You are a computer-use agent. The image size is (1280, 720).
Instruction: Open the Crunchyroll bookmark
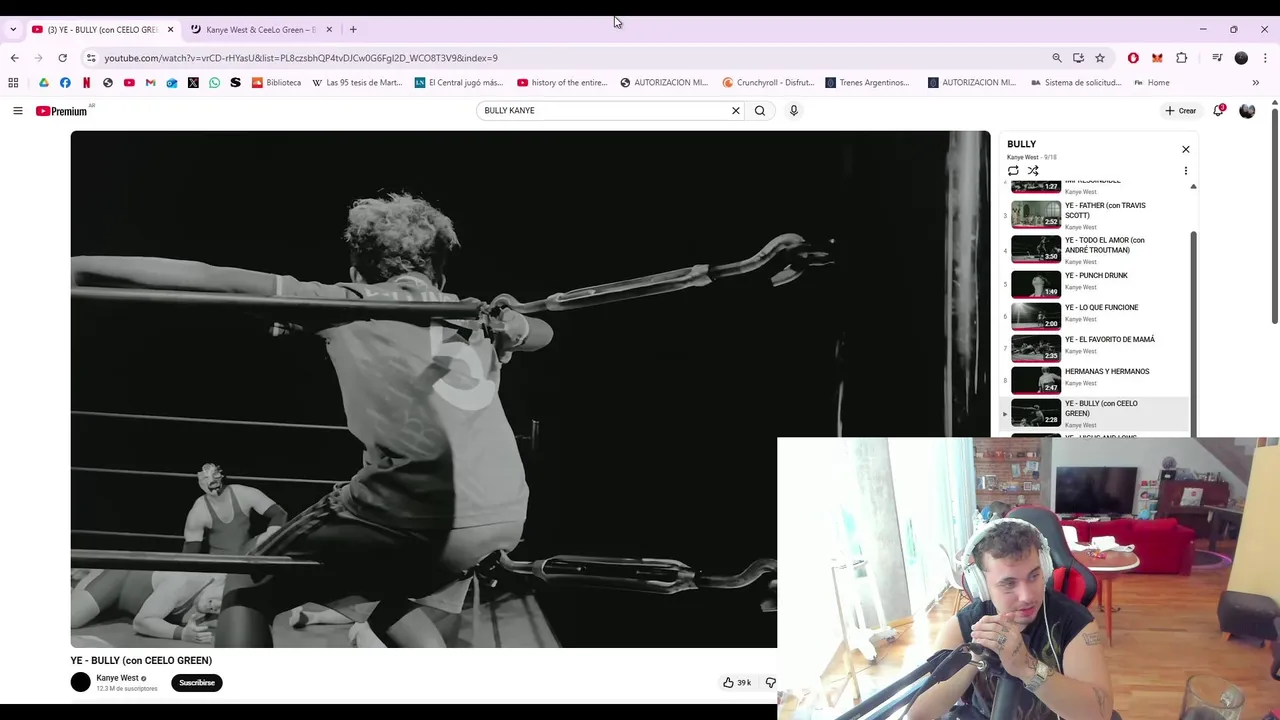(769, 83)
